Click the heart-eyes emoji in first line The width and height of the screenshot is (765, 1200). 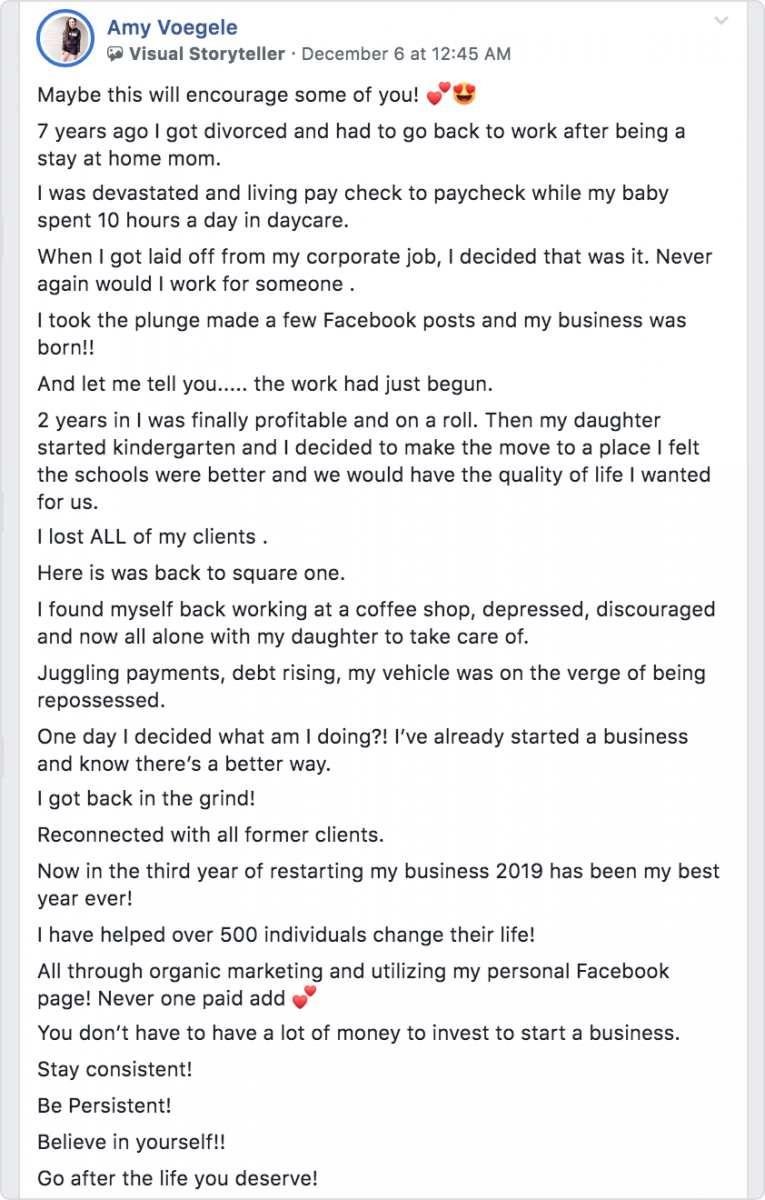click(463, 96)
